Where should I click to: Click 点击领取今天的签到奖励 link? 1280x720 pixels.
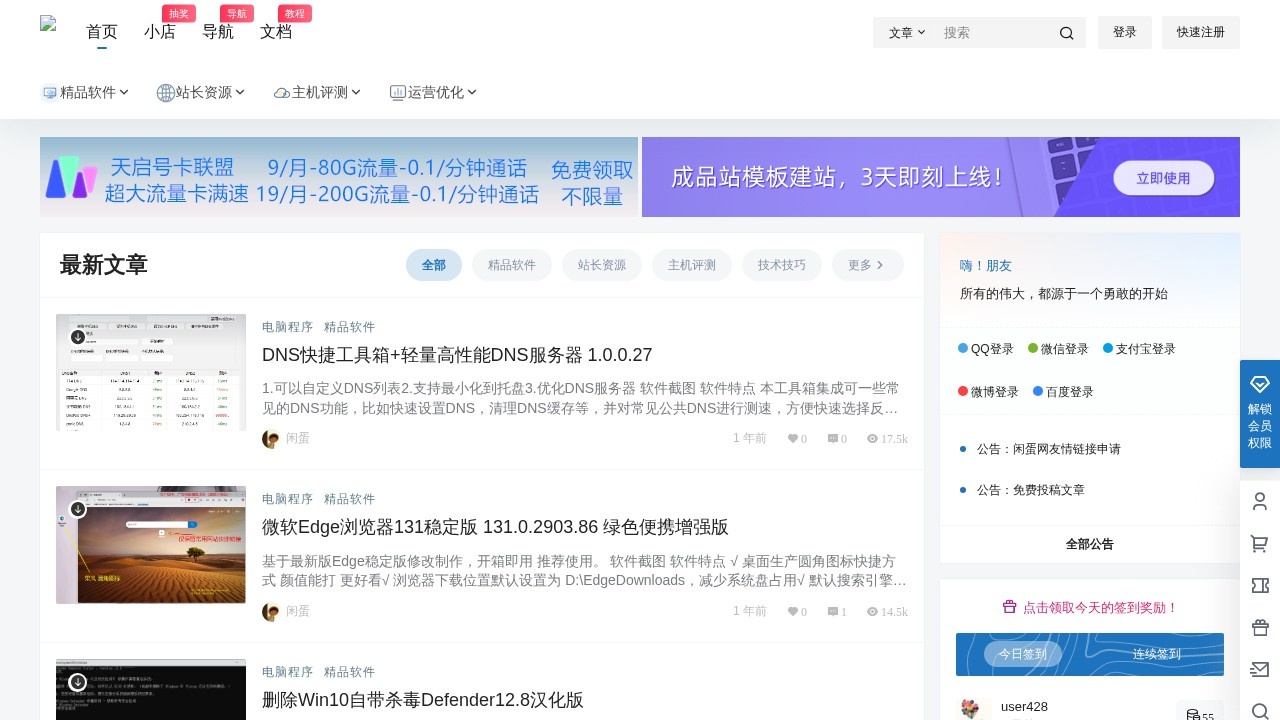point(1101,607)
